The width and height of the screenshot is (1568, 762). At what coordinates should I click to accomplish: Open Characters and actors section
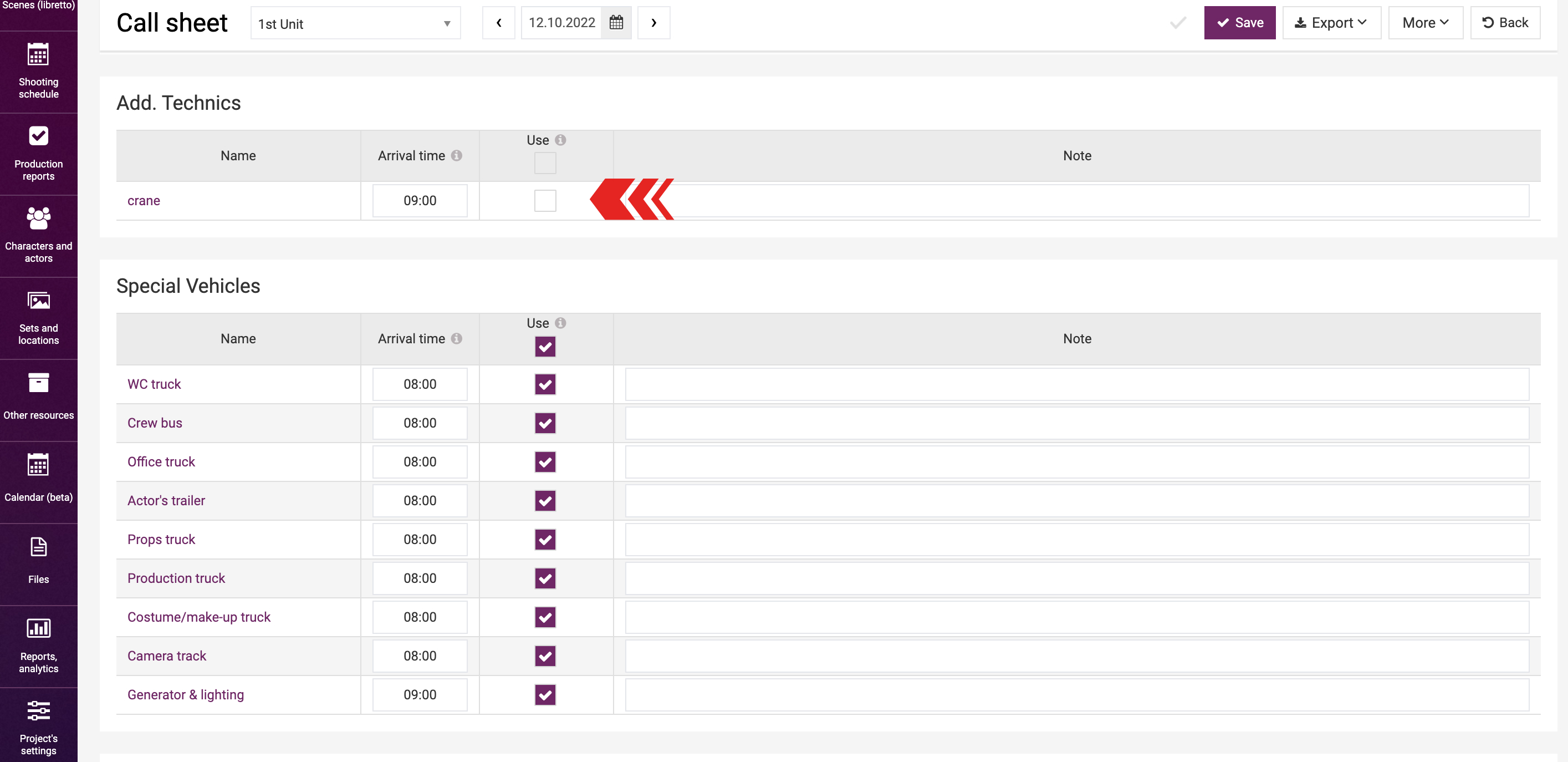click(38, 236)
